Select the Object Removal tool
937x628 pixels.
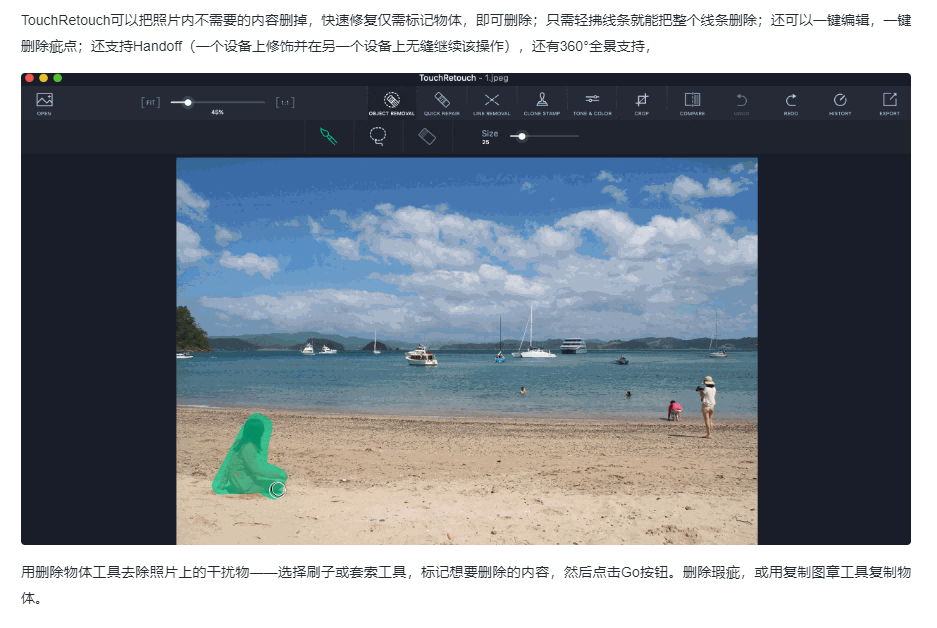point(391,103)
